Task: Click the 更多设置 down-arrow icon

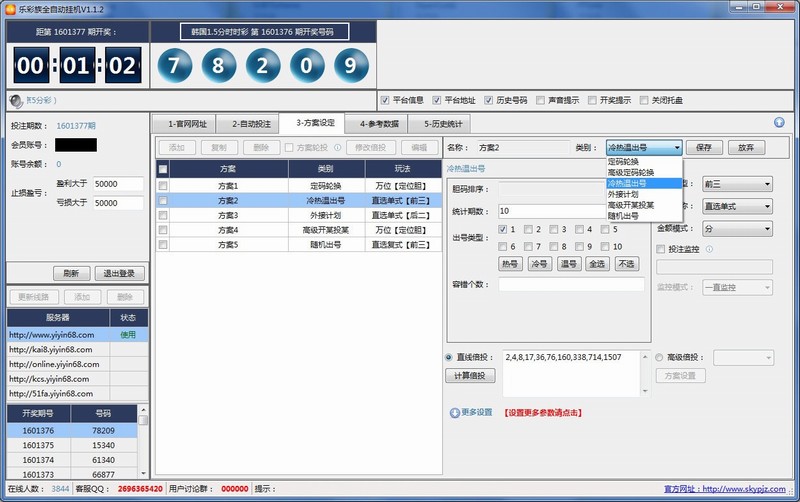Action: click(455, 412)
